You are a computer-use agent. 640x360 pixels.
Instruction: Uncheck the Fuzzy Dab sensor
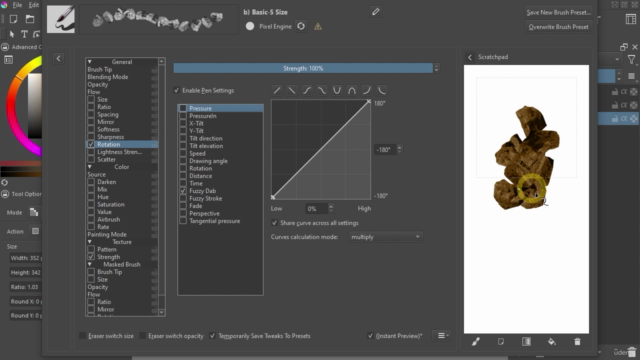point(183,191)
